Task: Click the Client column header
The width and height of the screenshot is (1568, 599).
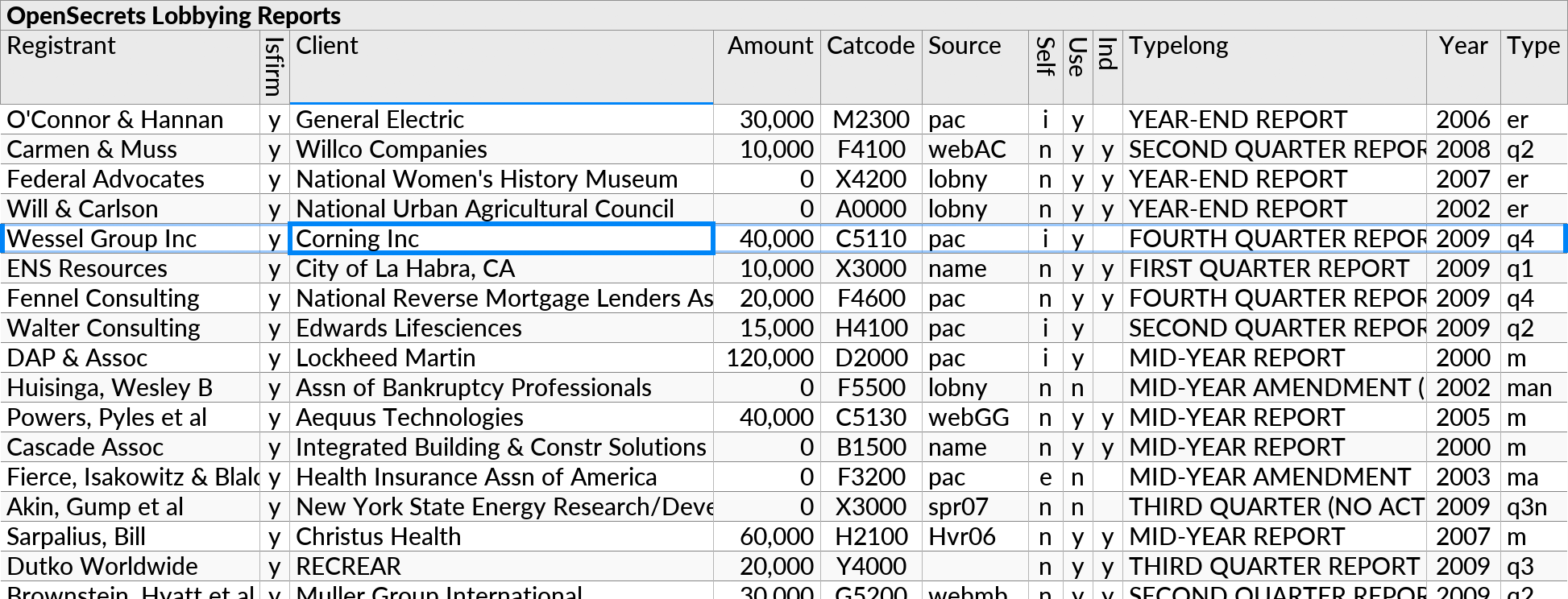Action: pyautogui.click(x=501, y=68)
